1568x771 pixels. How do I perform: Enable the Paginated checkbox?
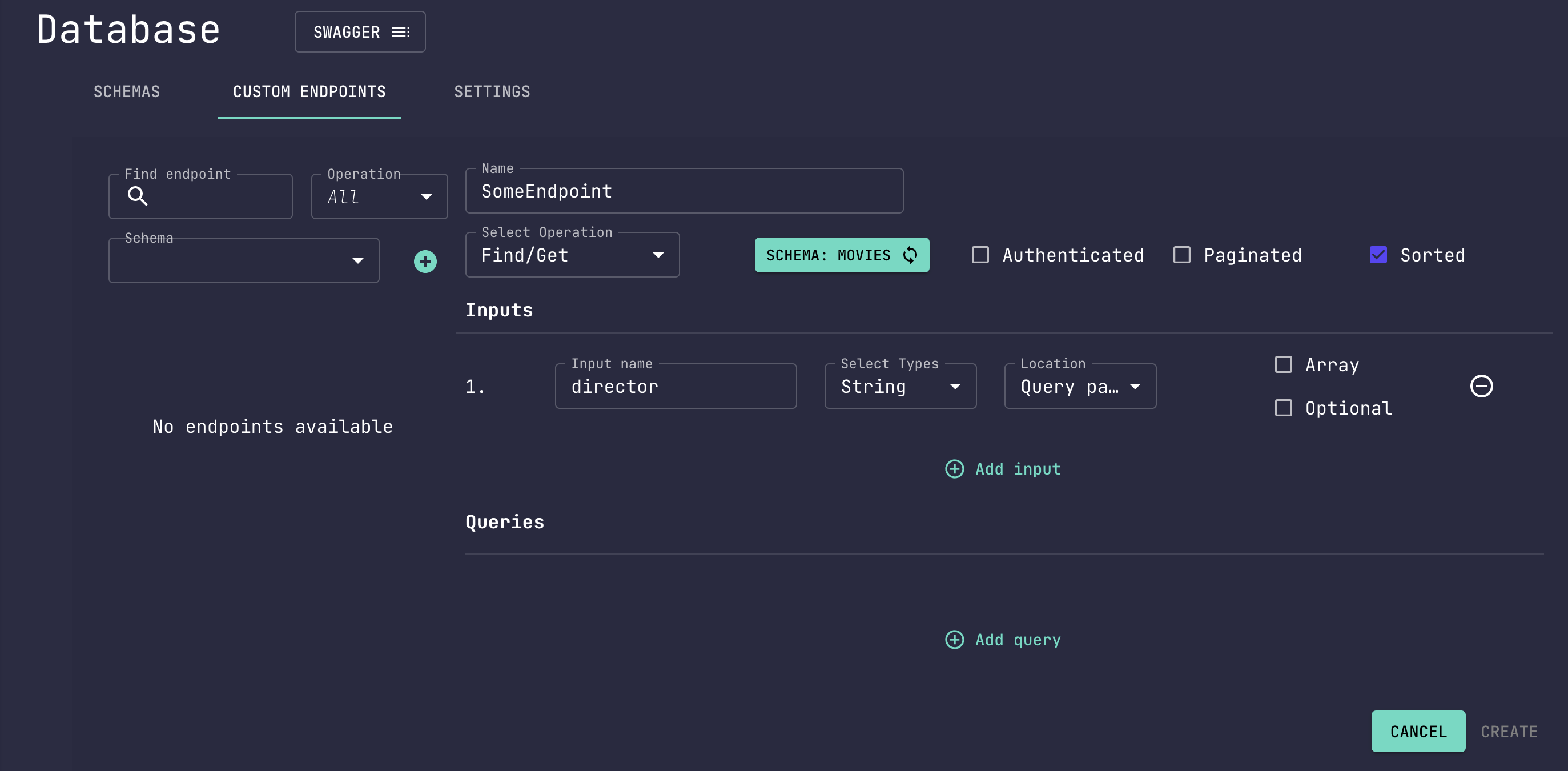click(x=1181, y=255)
